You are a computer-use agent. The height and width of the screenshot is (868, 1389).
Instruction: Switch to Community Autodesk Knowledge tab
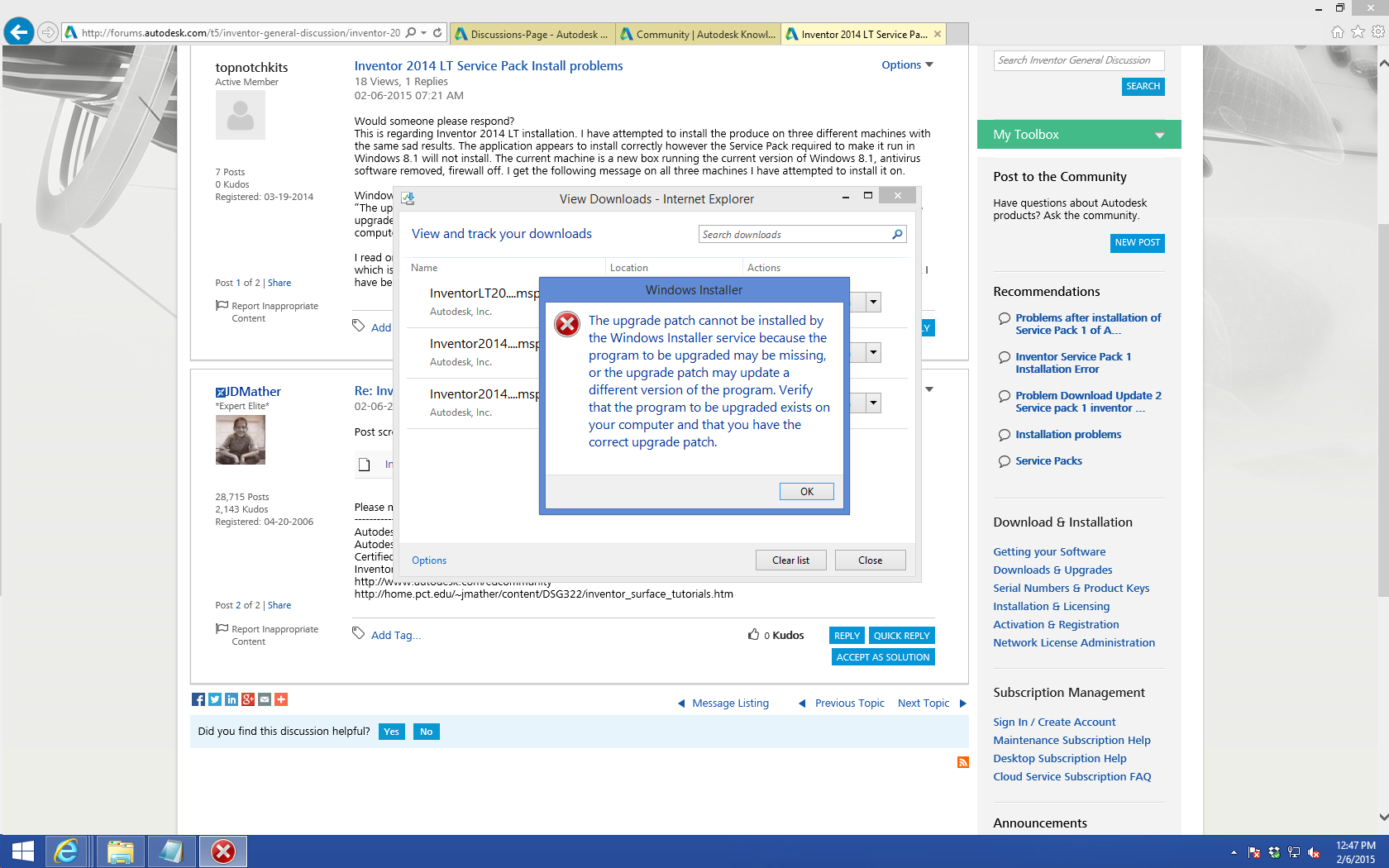(x=698, y=34)
